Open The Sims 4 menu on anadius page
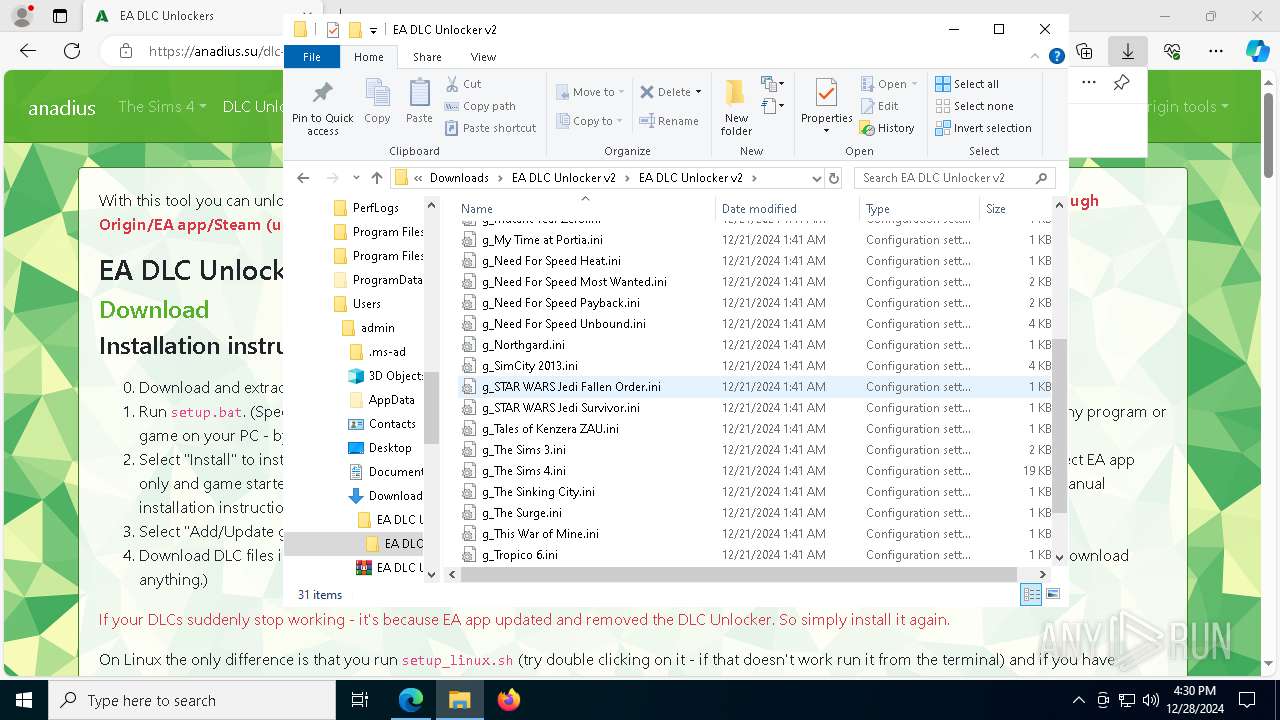This screenshot has width=1280, height=720. click(x=162, y=106)
